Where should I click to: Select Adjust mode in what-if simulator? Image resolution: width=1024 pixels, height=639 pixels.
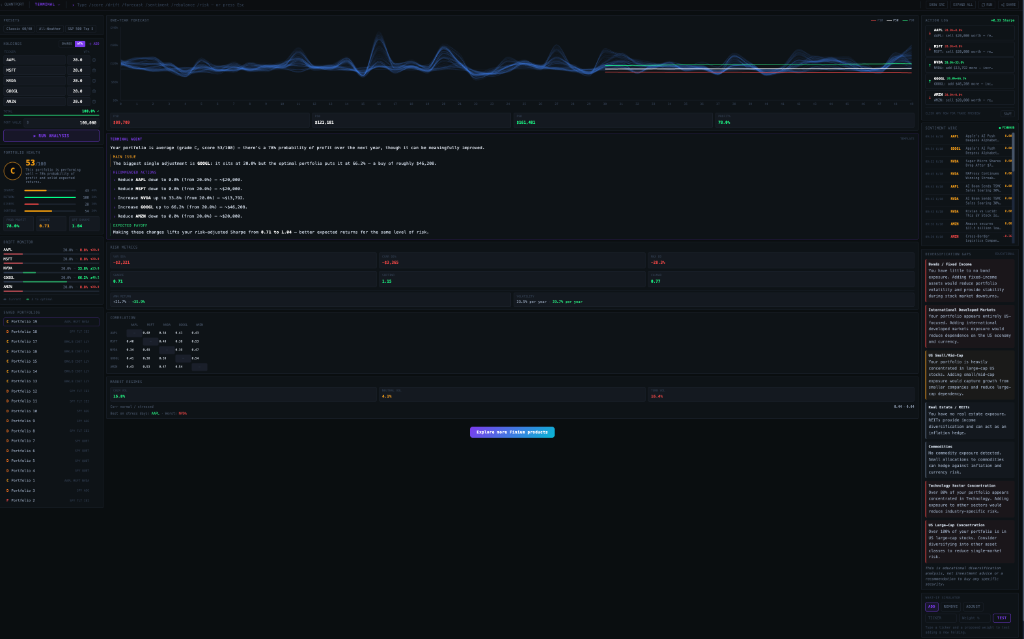pyautogui.click(x=973, y=606)
